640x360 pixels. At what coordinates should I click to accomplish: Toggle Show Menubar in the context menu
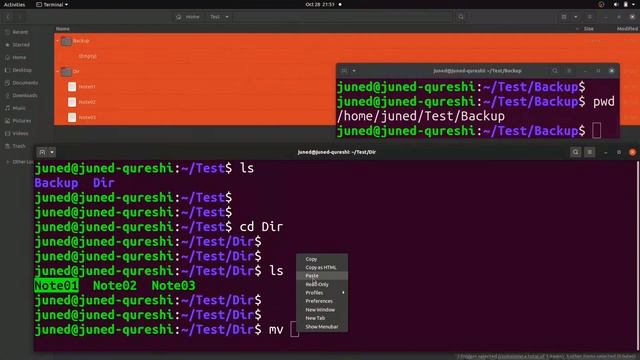pyautogui.click(x=322, y=327)
